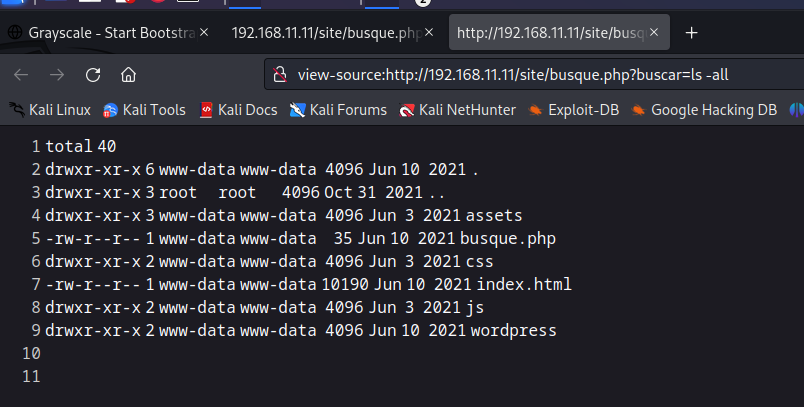Viewport: 804px width, 407px height.
Task: Open the Kali Forums bookmark
Action: [338, 110]
